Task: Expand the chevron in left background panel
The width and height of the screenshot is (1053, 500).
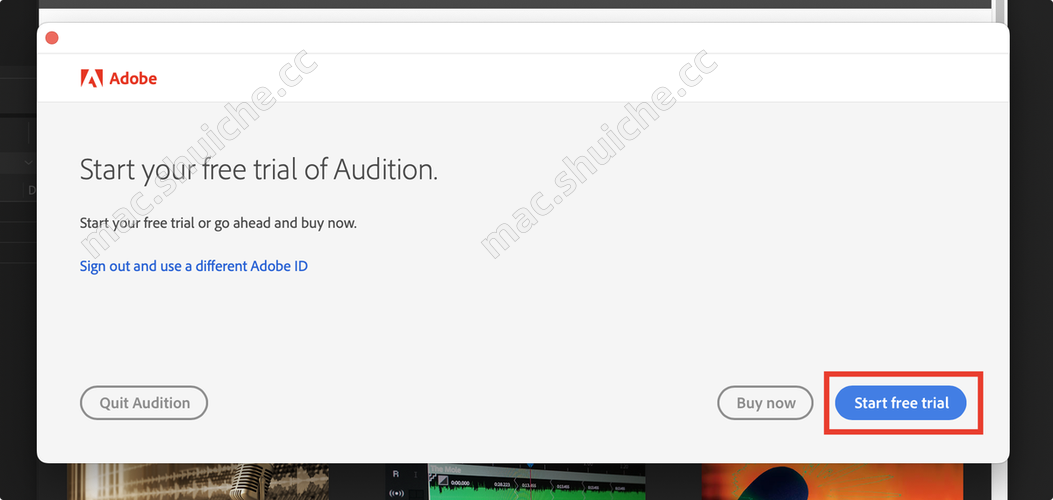Action: pos(28,162)
